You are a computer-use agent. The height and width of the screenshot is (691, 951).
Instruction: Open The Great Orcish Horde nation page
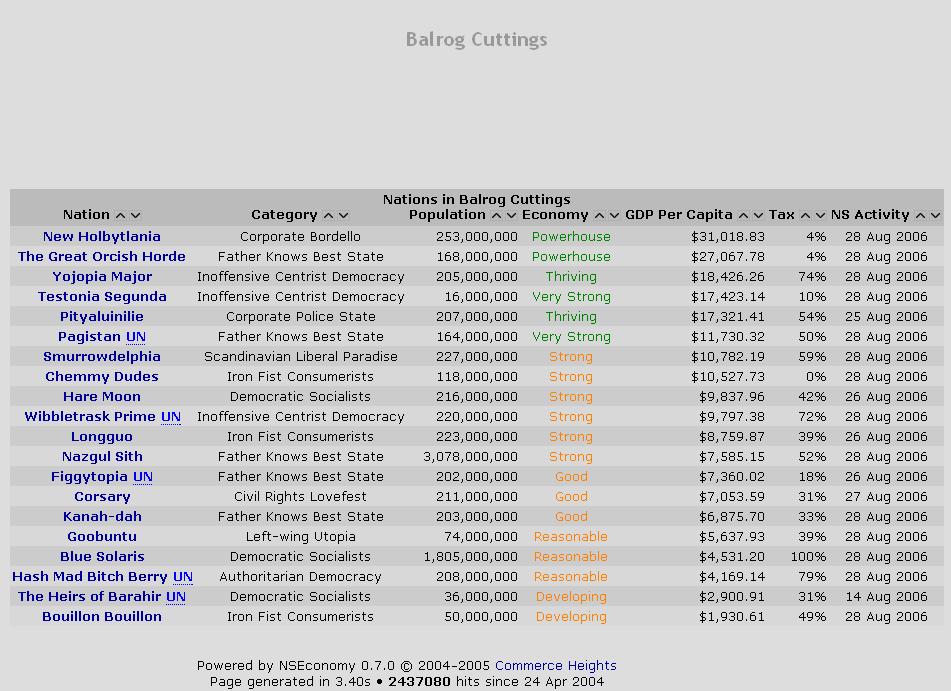[101, 257]
